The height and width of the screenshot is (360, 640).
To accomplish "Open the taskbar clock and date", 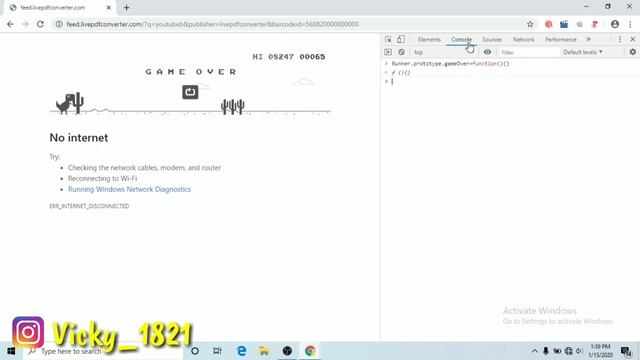I will click(600, 351).
